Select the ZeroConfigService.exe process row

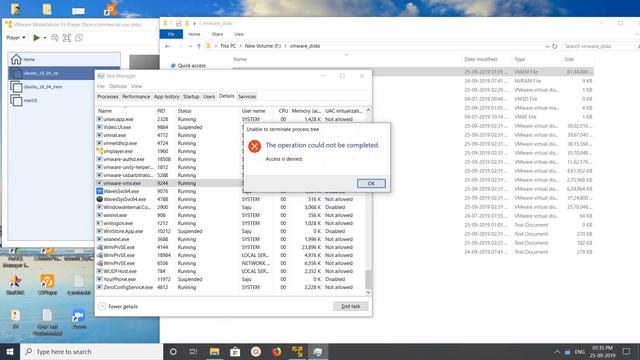pyautogui.click(x=231, y=287)
